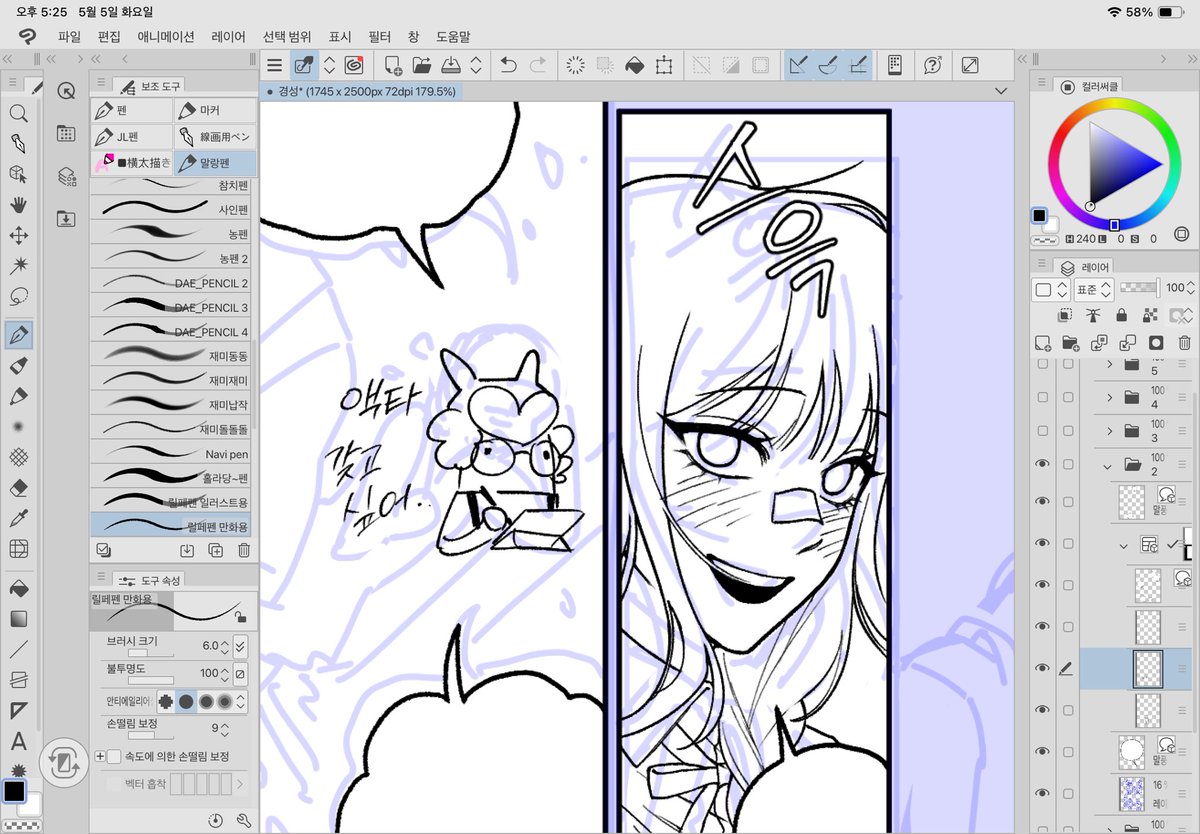Click the Fill icon in command bar

pyautogui.click(x=634, y=65)
